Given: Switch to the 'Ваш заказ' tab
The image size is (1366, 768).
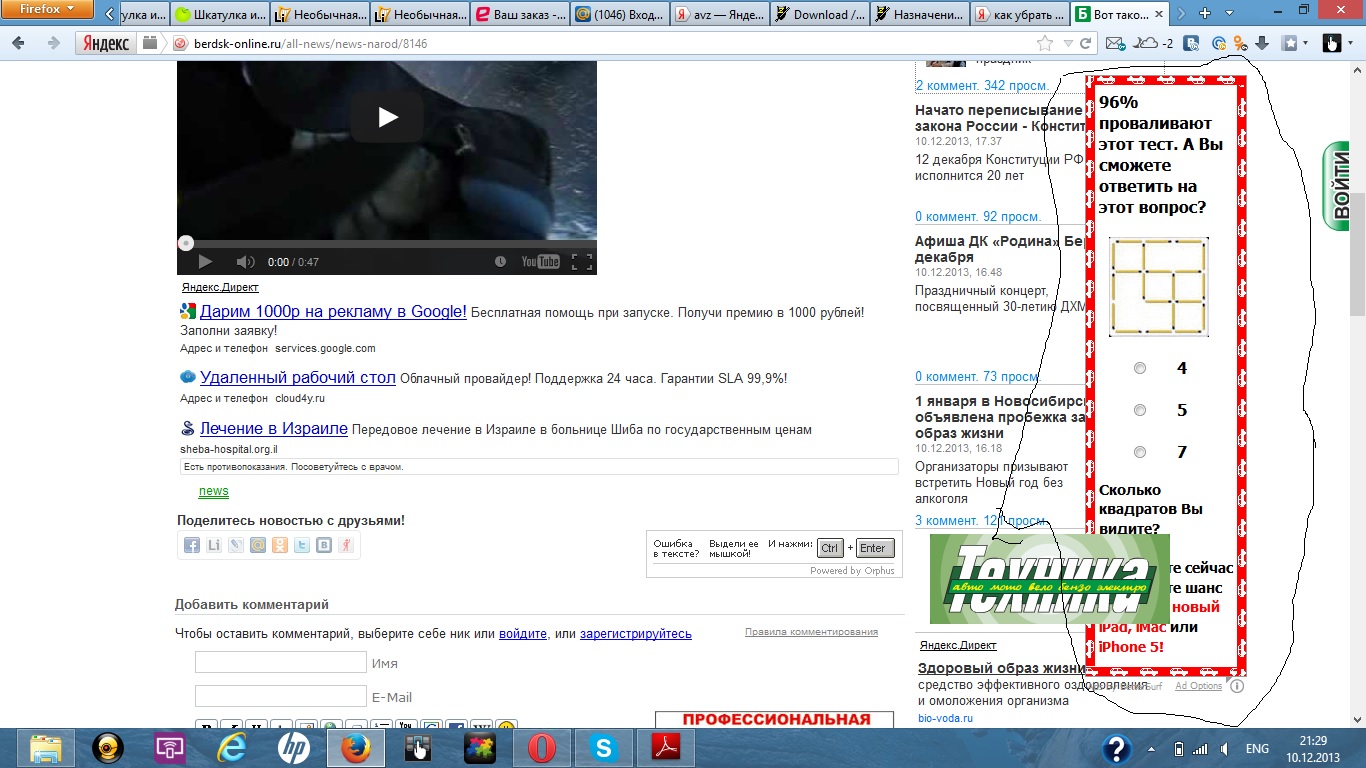Looking at the screenshot, I should point(520,14).
